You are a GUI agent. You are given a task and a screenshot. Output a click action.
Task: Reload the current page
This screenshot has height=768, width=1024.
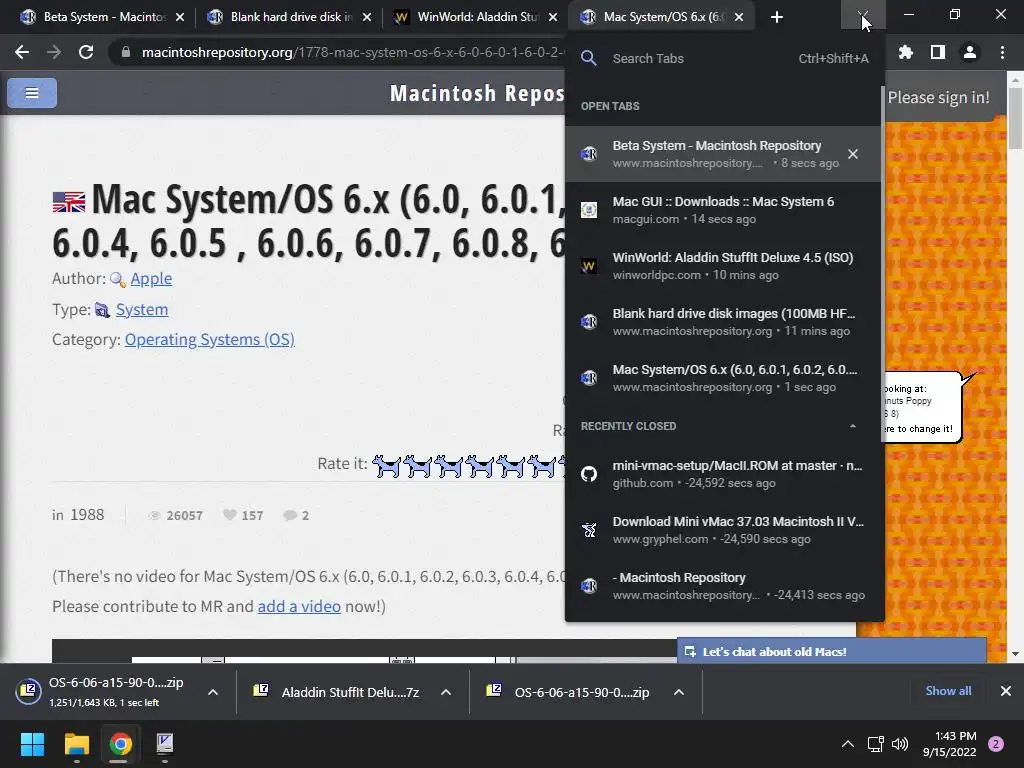tap(86, 52)
